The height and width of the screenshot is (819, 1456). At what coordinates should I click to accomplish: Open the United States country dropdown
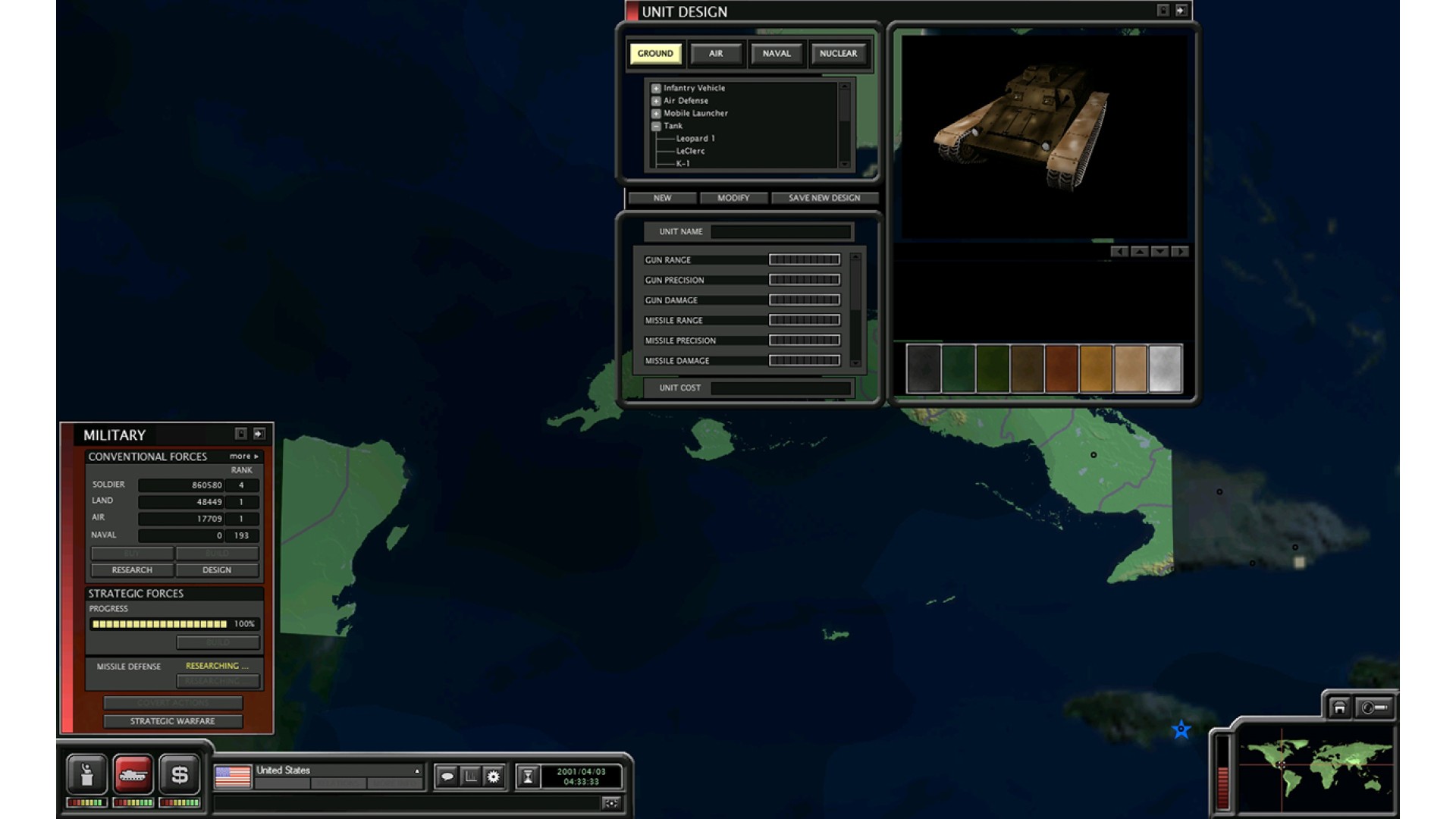click(x=416, y=770)
